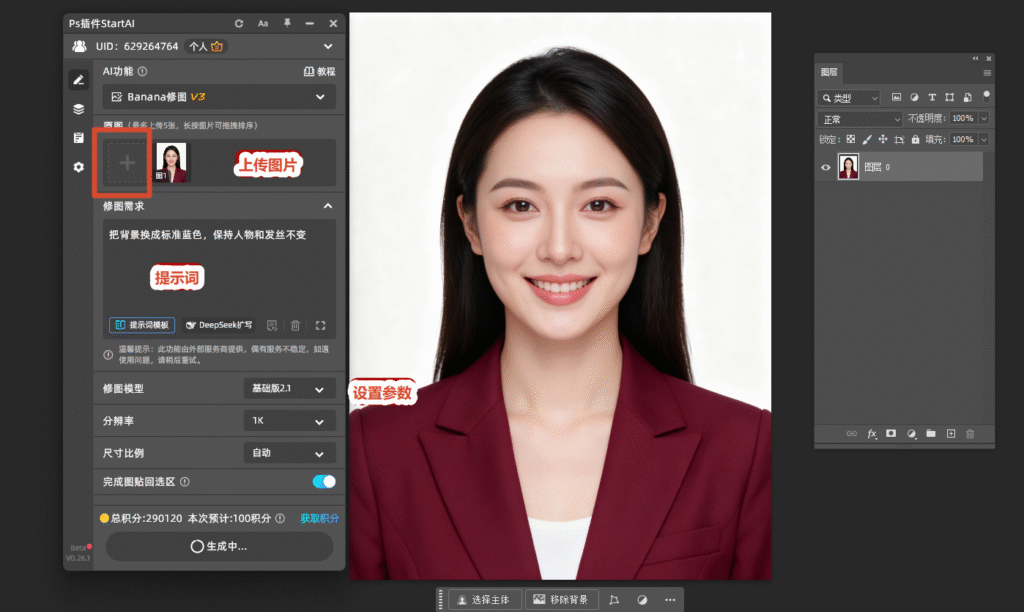The image size is (1024, 612).
Task: Add a layer mask via the mask icon
Action: [891, 434]
